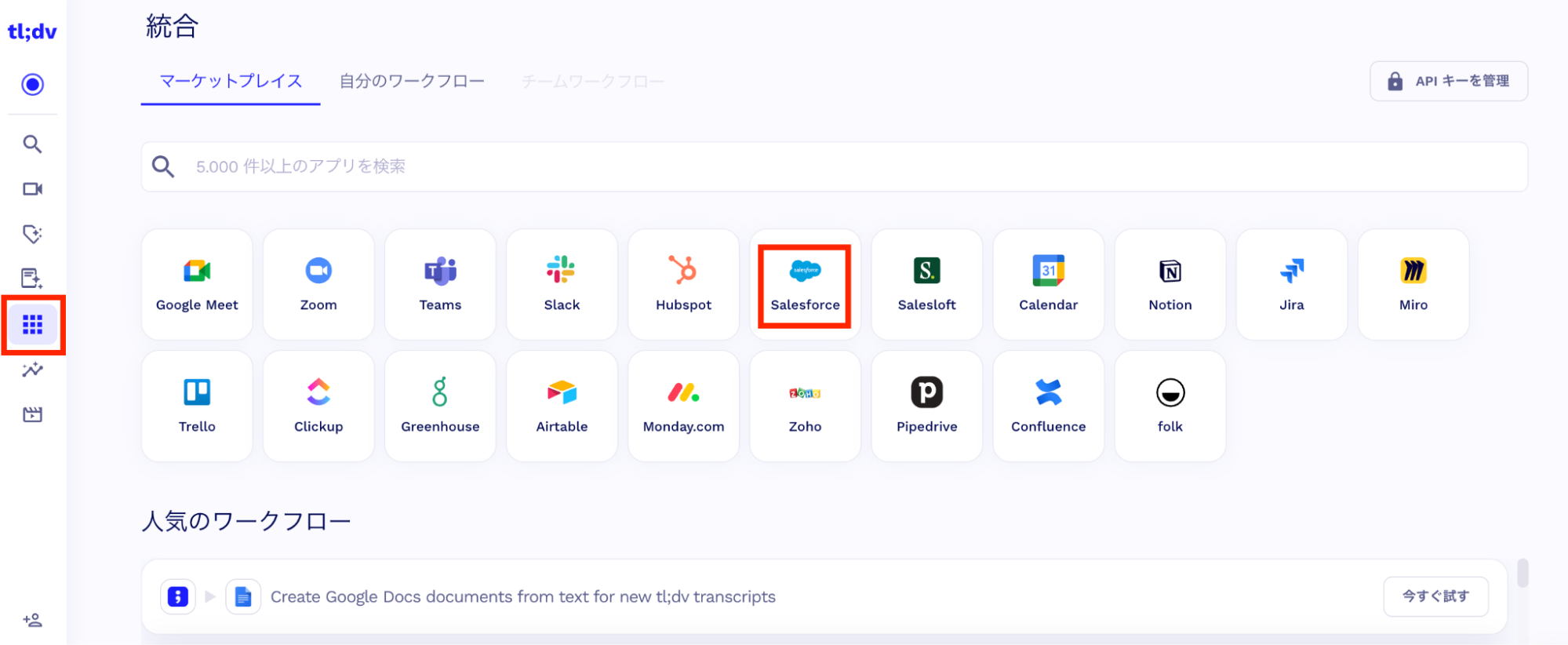Open the Slack integration tile

562,285
